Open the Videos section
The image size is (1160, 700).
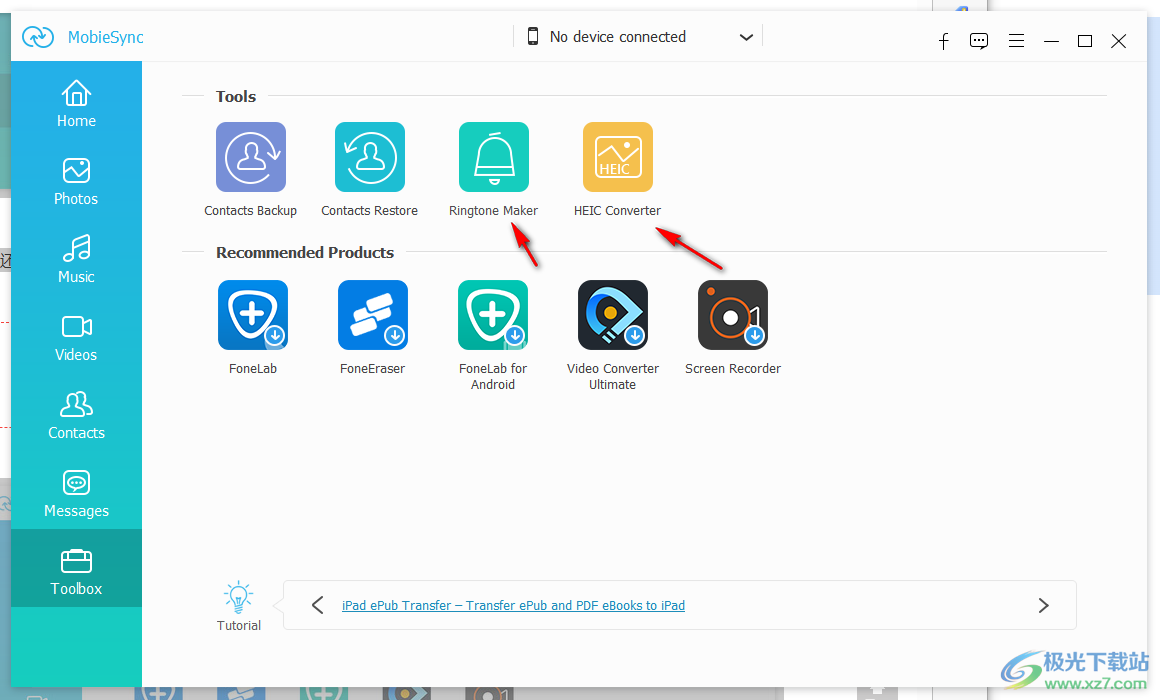(76, 337)
